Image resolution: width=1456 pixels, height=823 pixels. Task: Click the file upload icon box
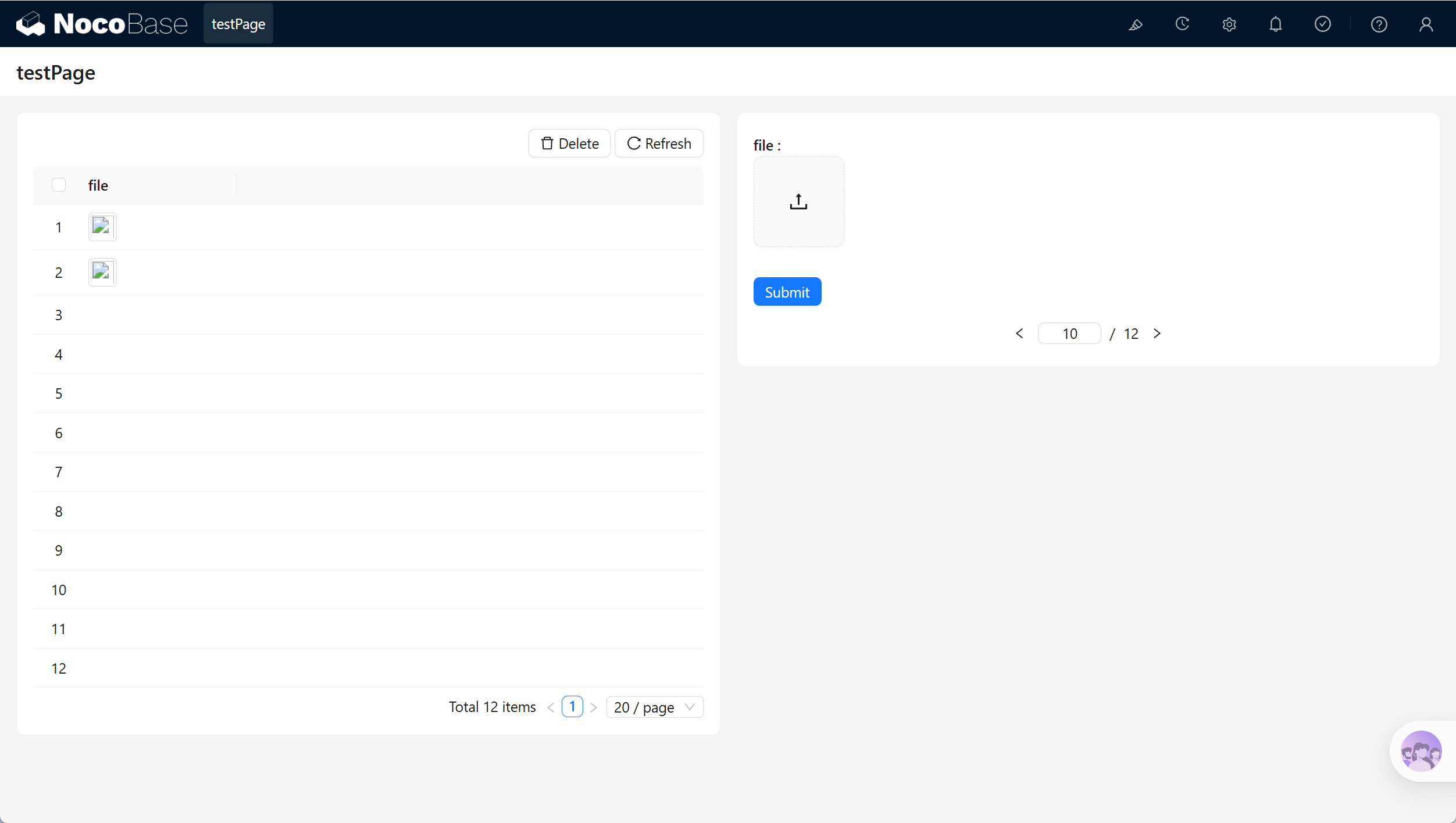click(x=798, y=202)
